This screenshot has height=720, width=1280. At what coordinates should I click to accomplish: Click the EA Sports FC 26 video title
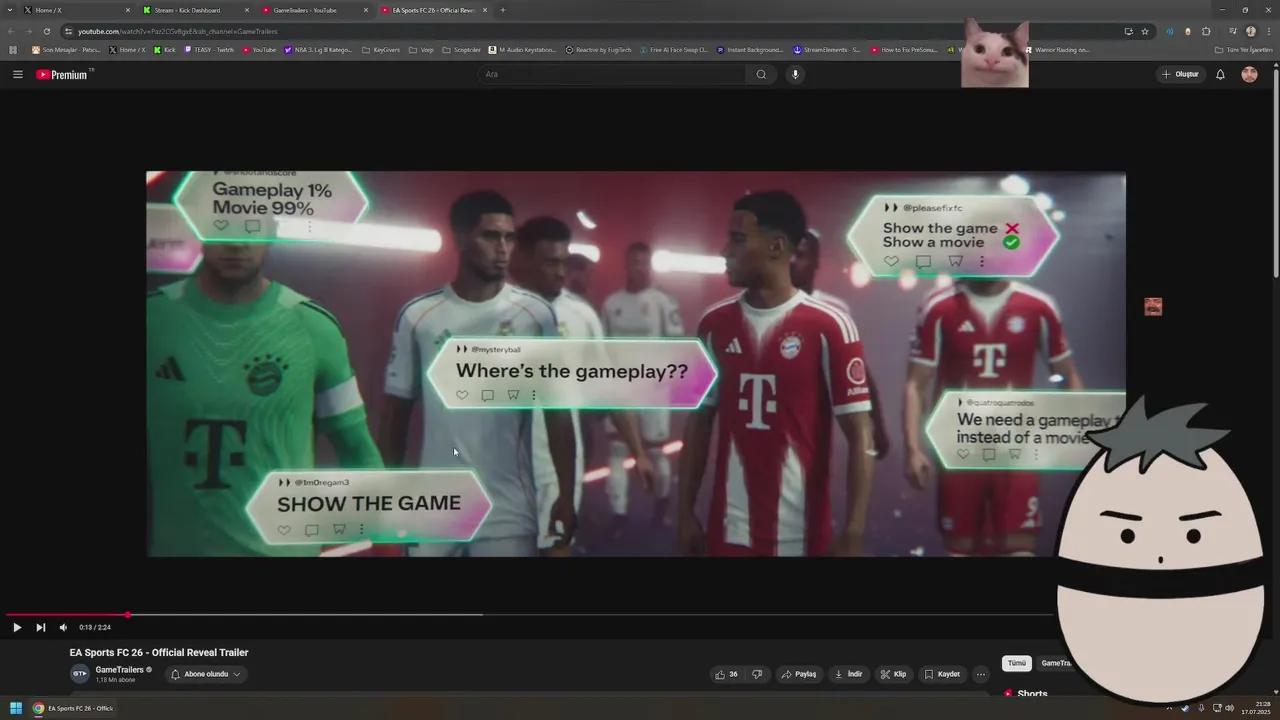tap(159, 652)
